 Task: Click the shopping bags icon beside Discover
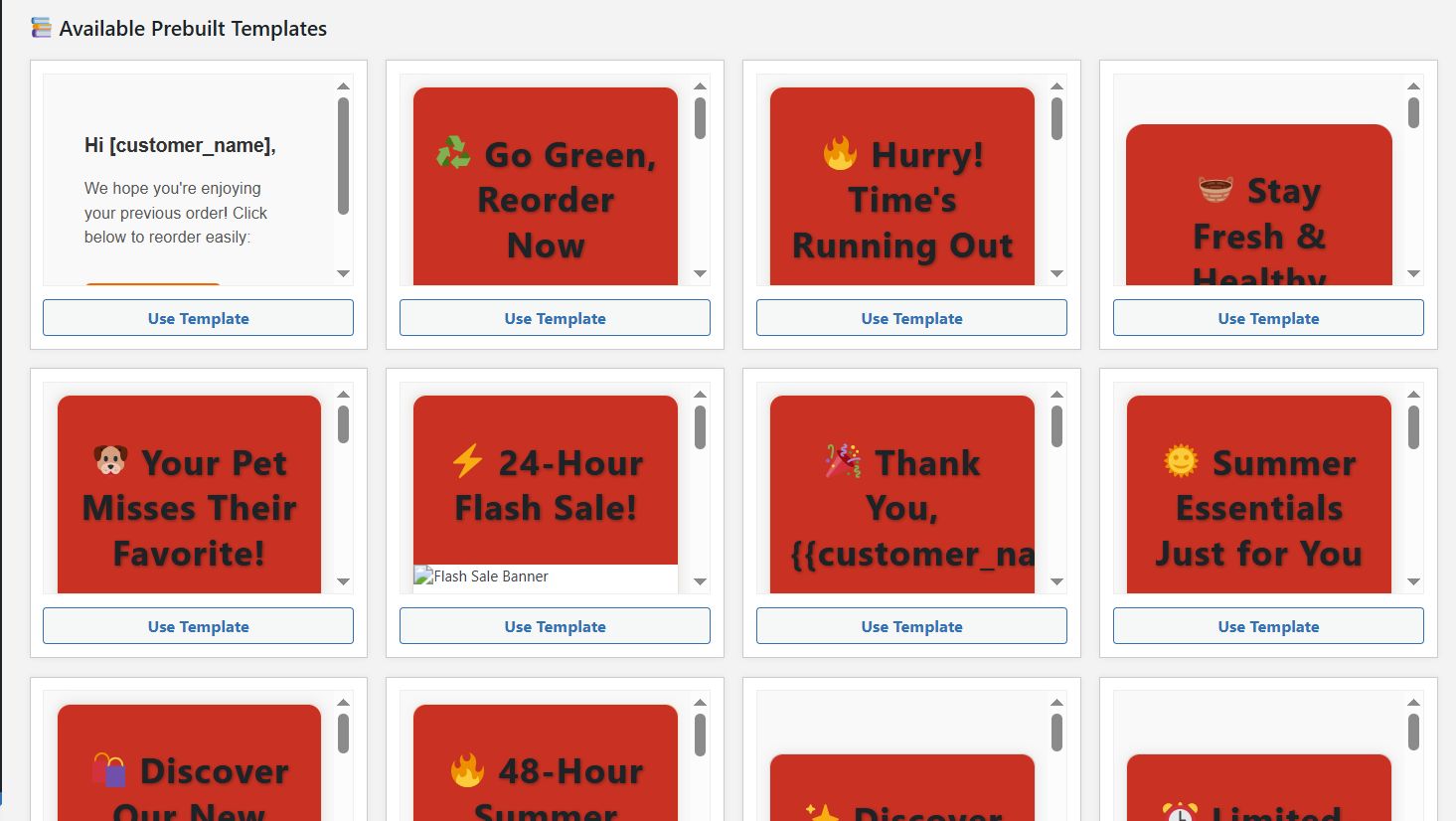(109, 770)
